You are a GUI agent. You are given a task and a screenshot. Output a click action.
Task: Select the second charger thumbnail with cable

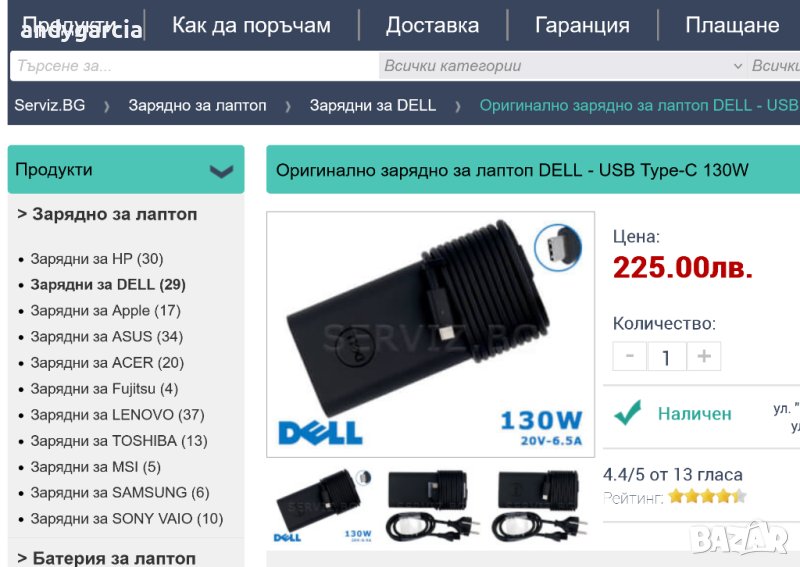(432, 506)
